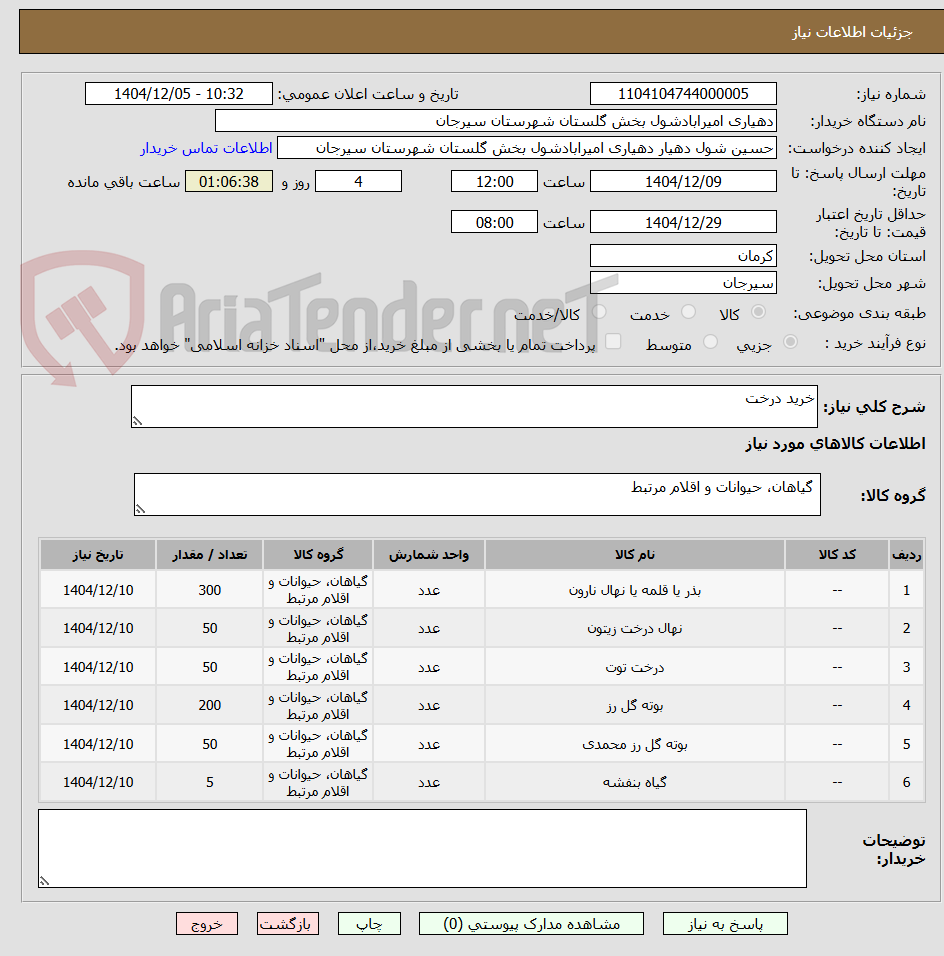Viewport: 944px width, 956px height.
Task: Click the announcement date field 1404/12/05 - 10:32
Action: point(179,94)
